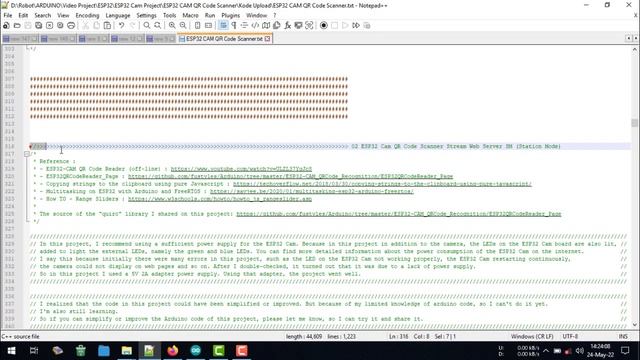This screenshot has height=360, width=640.
Task: Open the ESP32QRCodeReader_Page GitHub link on line 320
Action: coord(290,176)
